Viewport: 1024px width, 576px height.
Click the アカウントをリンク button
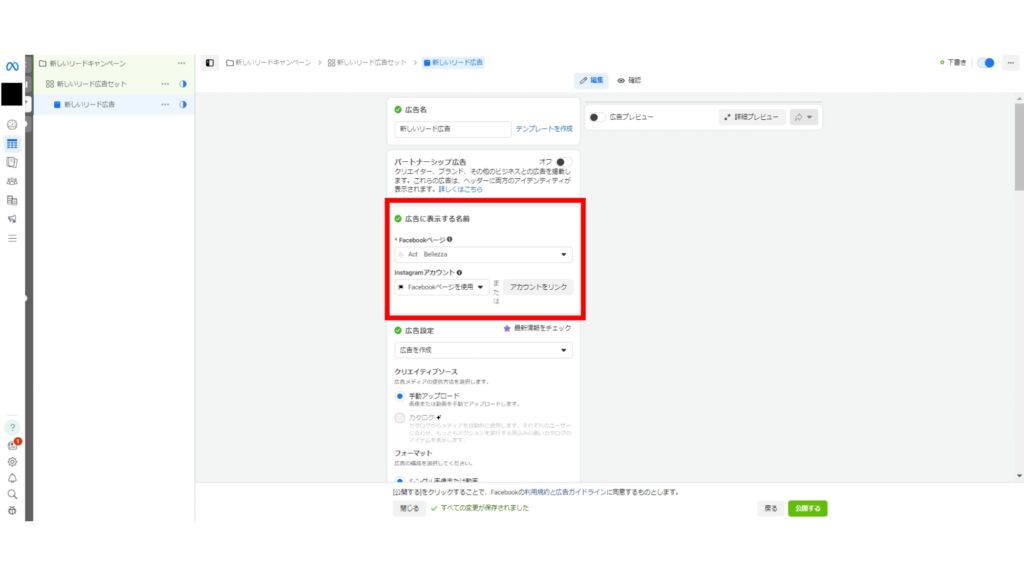(x=538, y=287)
